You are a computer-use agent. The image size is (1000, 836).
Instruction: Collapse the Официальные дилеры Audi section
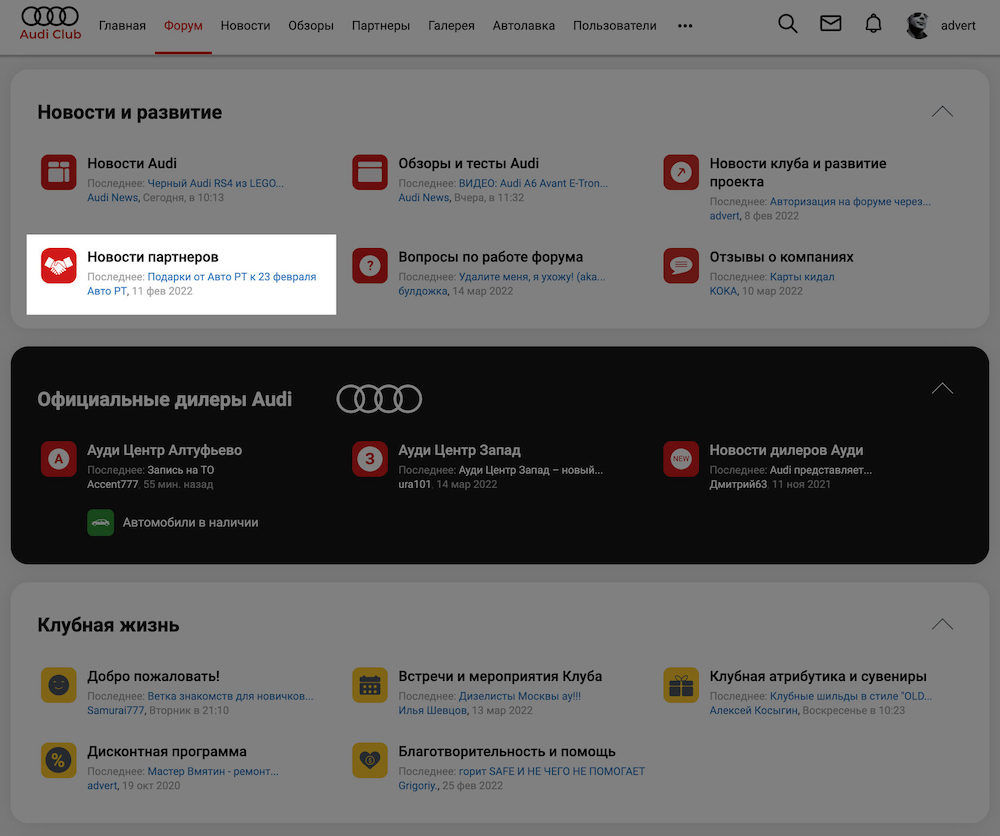point(942,388)
